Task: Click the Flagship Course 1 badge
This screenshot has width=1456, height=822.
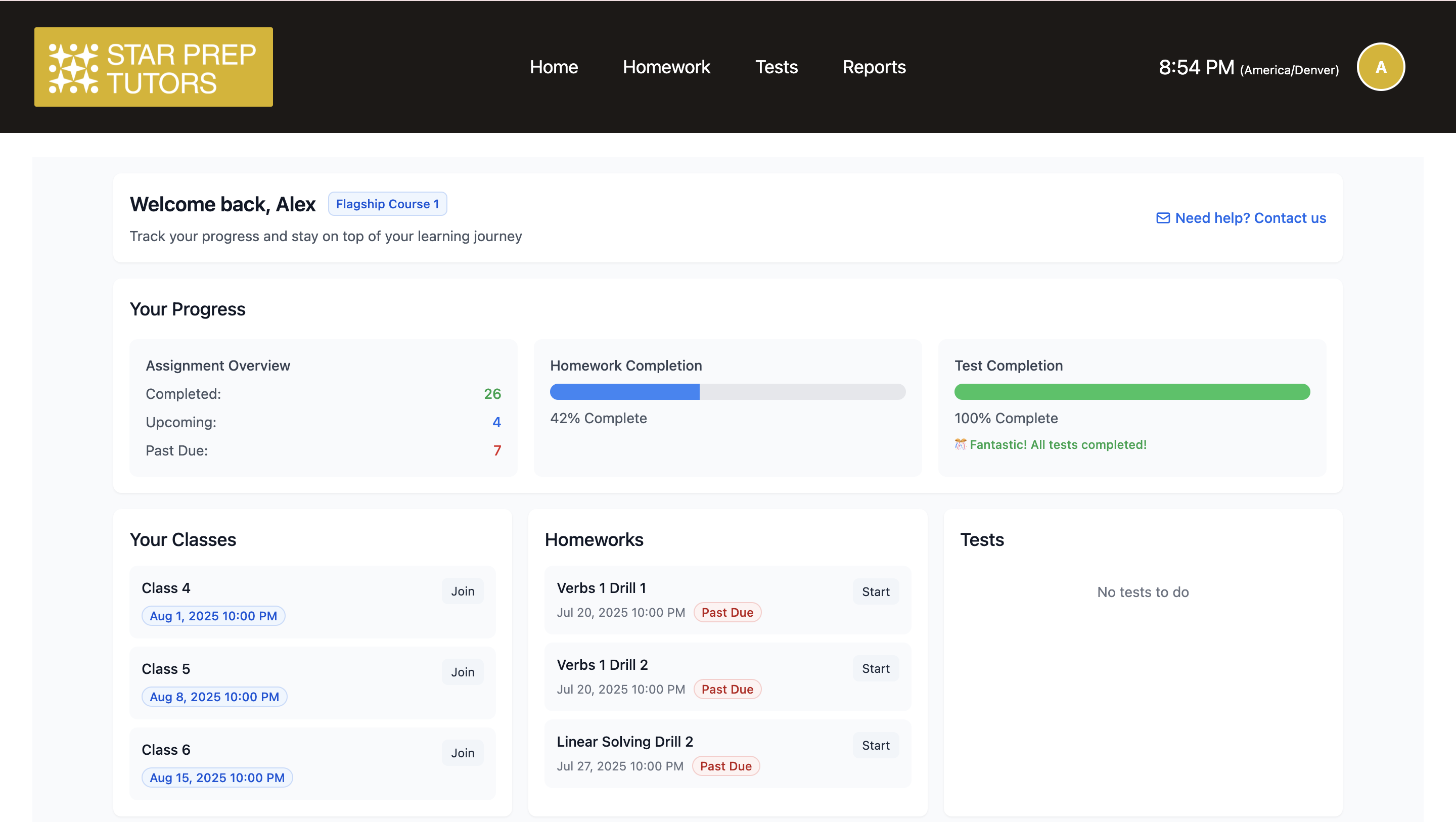Action: (x=387, y=204)
